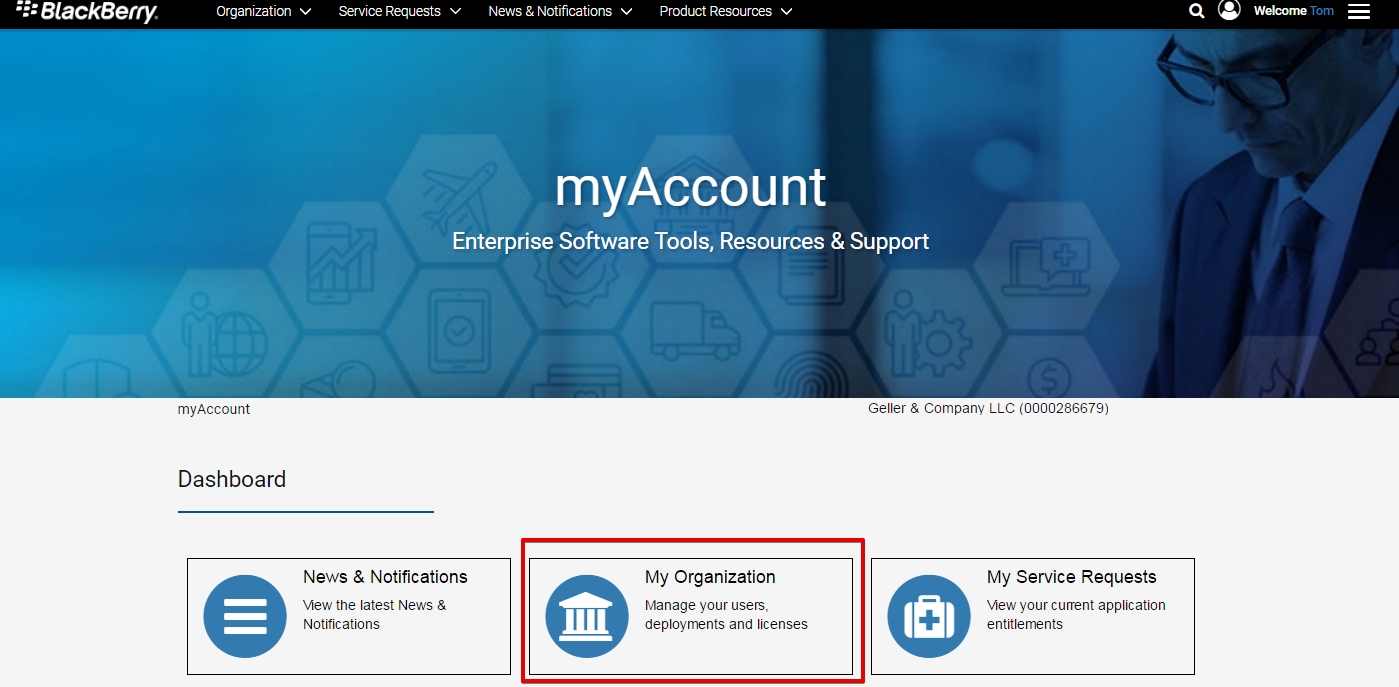Open the My Organization card title
Viewport: 1399px width, 687px height.
pos(710,577)
